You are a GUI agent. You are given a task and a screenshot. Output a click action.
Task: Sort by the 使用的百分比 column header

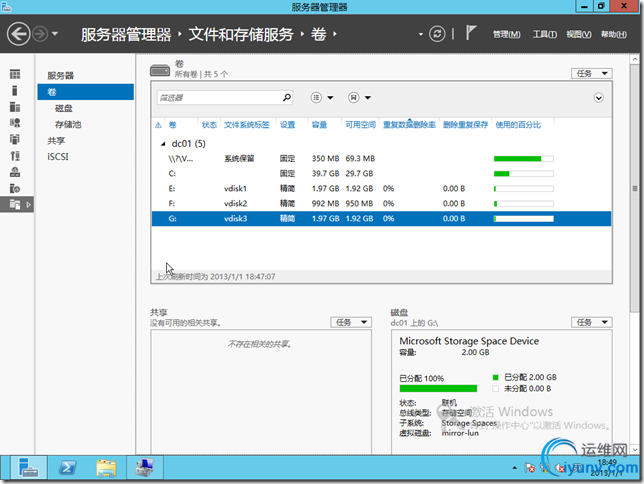click(518, 124)
